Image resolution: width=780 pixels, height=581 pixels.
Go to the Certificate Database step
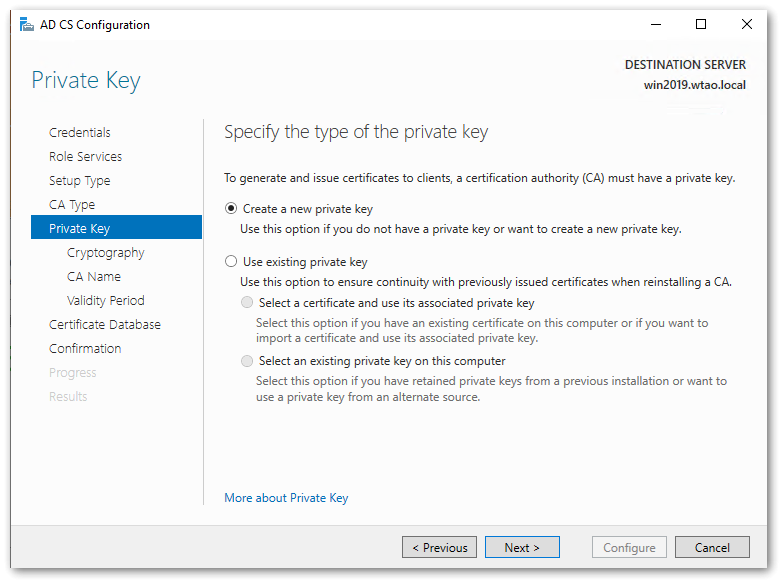105,325
